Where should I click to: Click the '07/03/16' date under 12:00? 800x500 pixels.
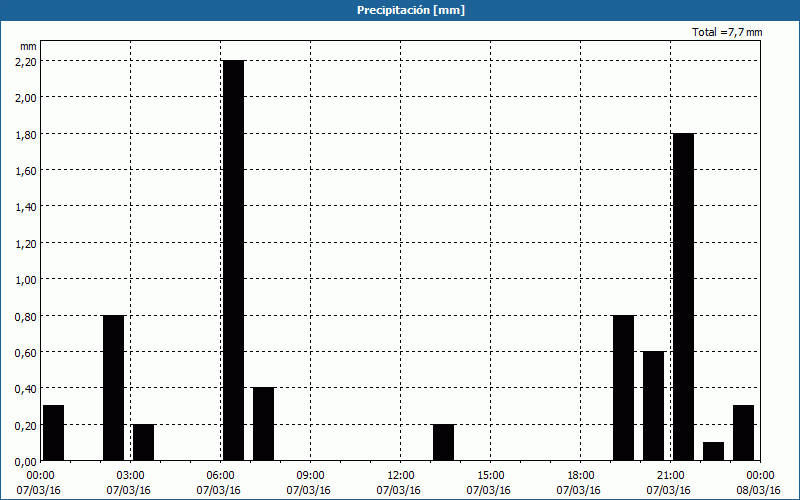click(x=398, y=490)
